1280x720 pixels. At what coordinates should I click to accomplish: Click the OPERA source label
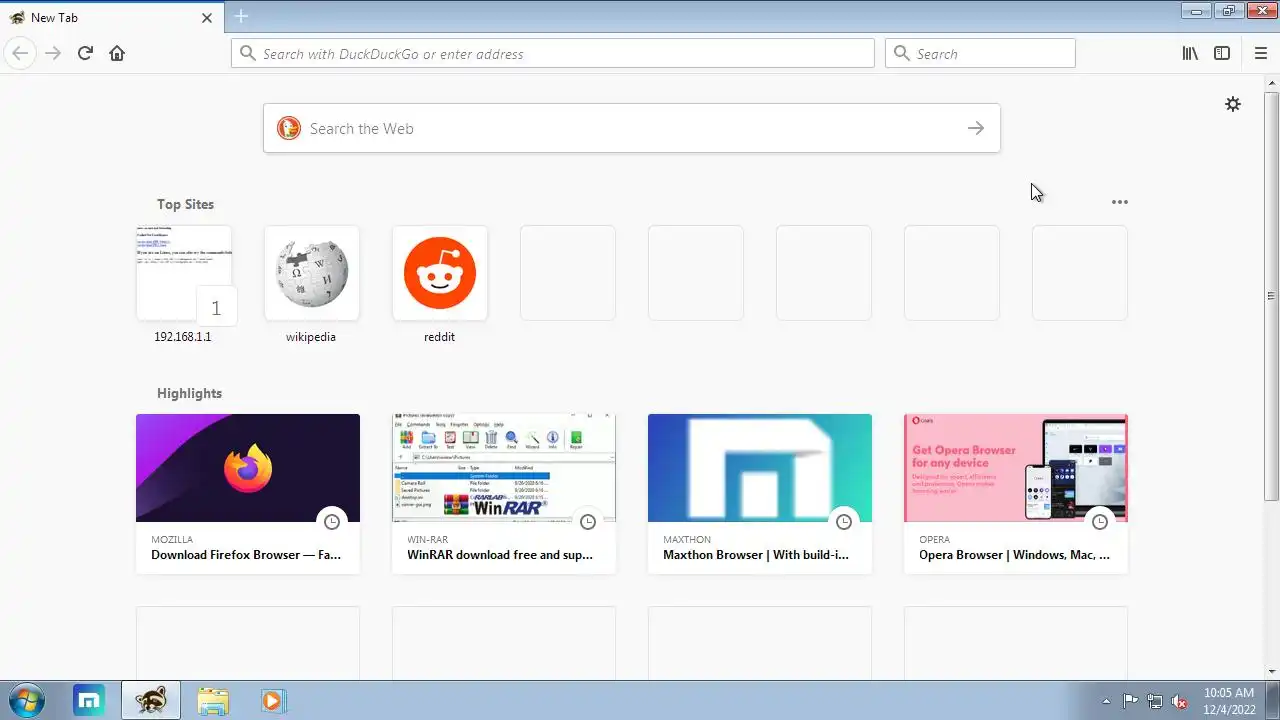pos(935,539)
